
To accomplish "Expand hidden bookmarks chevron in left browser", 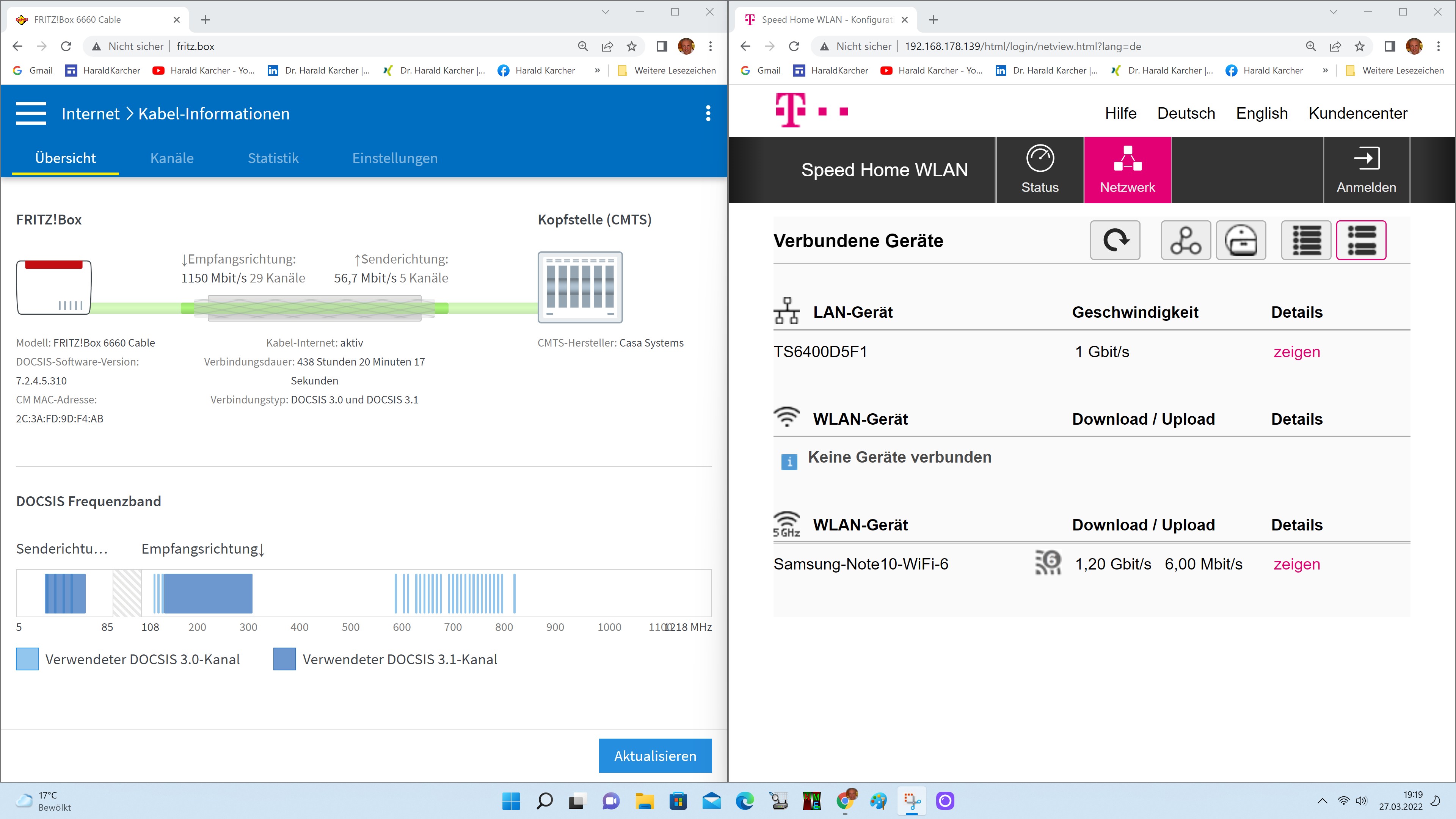I will (598, 70).
